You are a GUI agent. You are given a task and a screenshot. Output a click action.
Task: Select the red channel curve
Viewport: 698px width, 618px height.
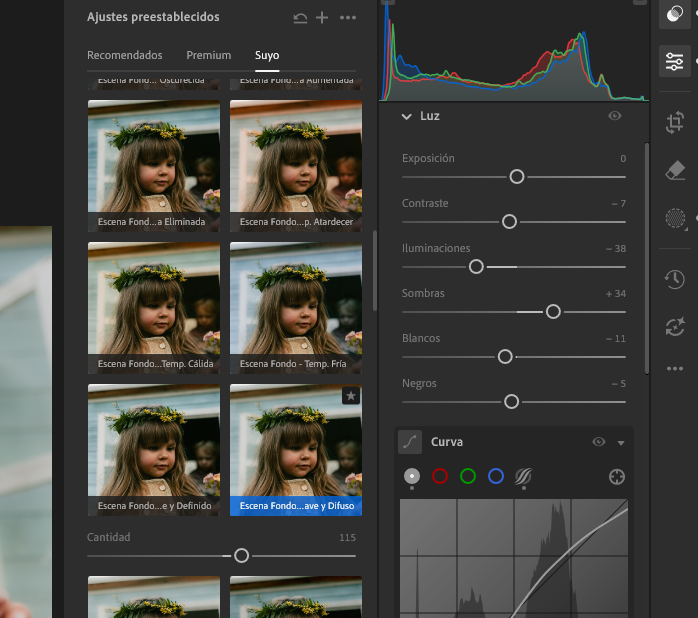coord(439,477)
